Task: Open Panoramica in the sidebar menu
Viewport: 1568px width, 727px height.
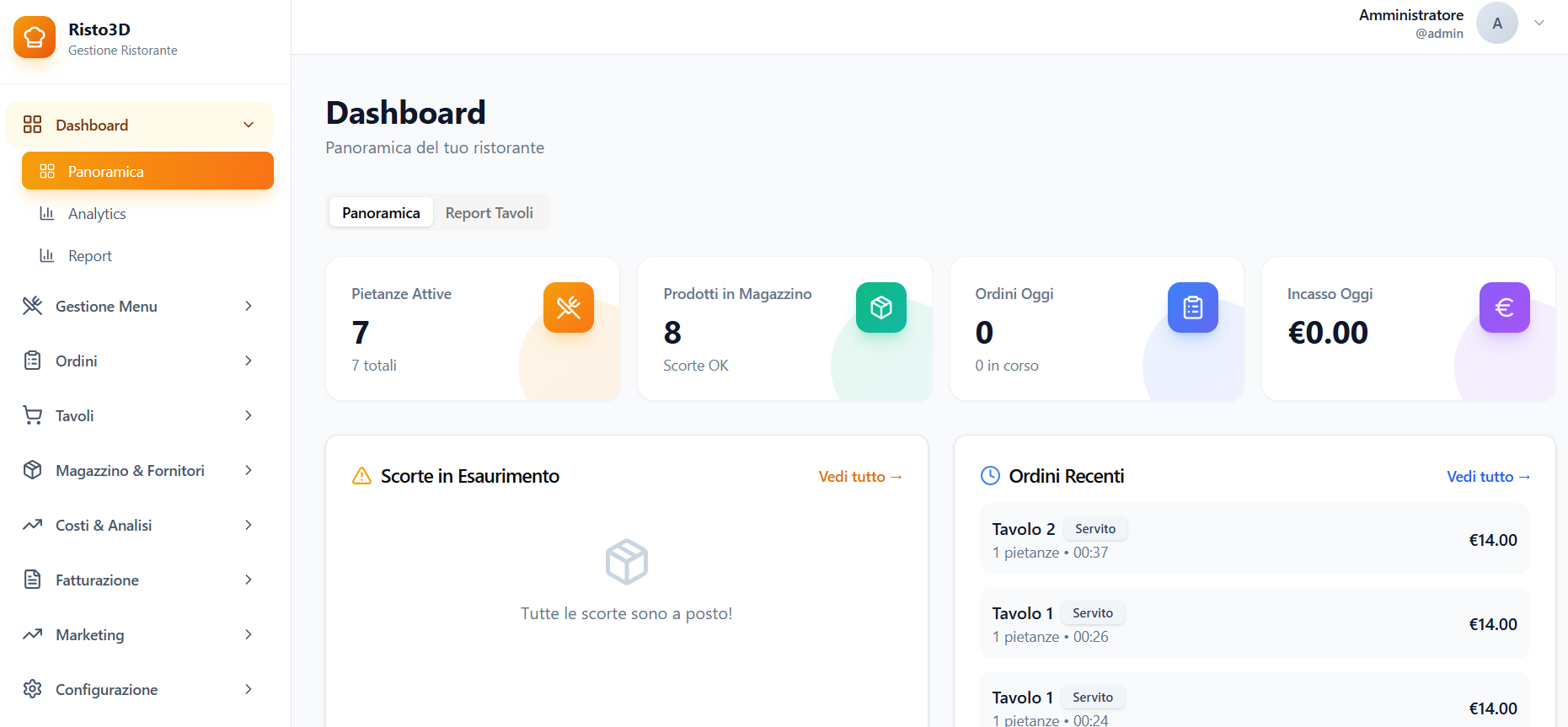Action: 147,171
